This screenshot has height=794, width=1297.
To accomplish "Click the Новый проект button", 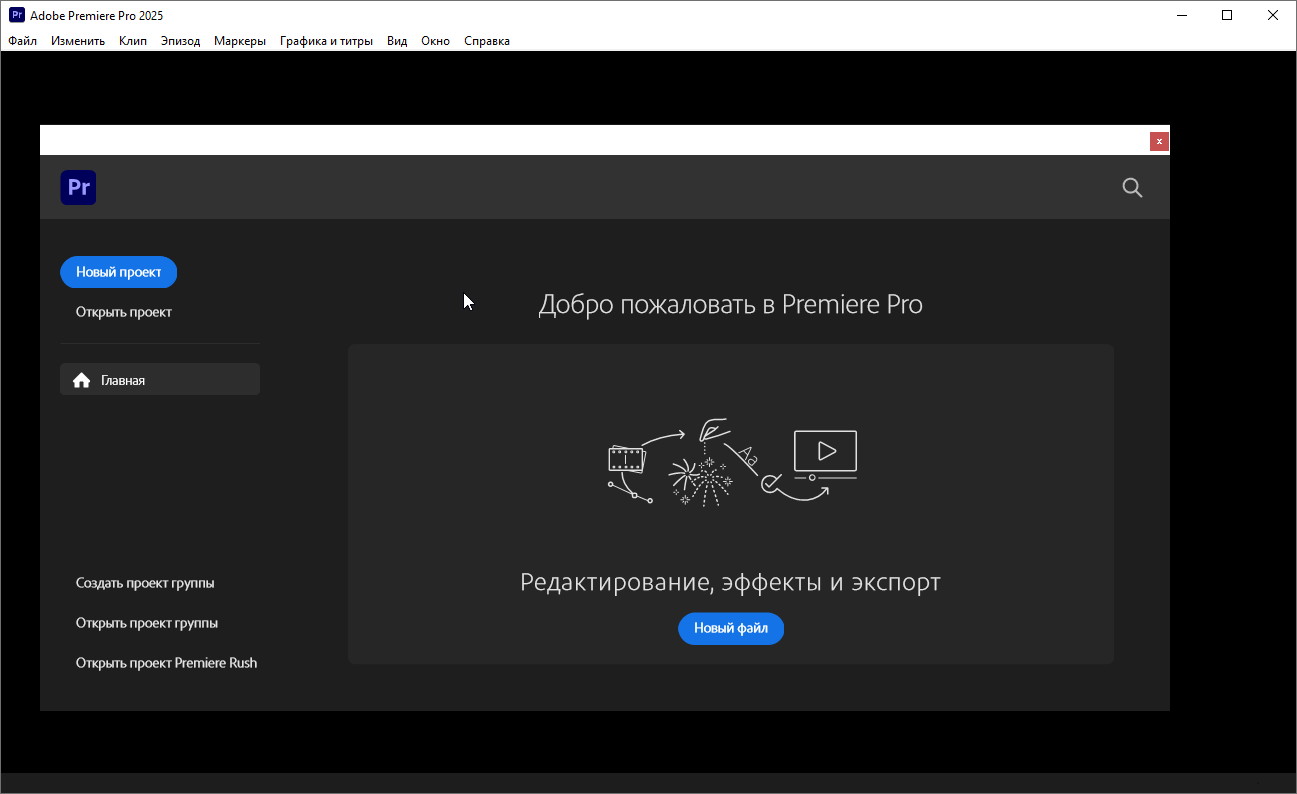I will (118, 272).
